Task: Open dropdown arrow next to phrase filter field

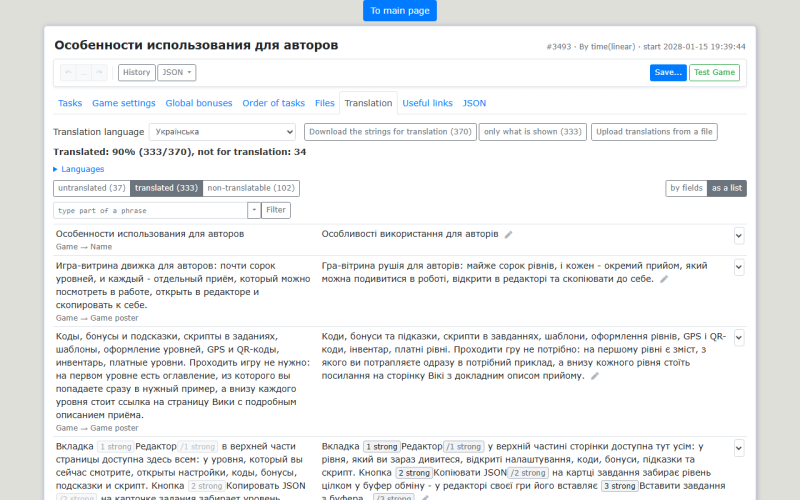Action: (x=254, y=210)
